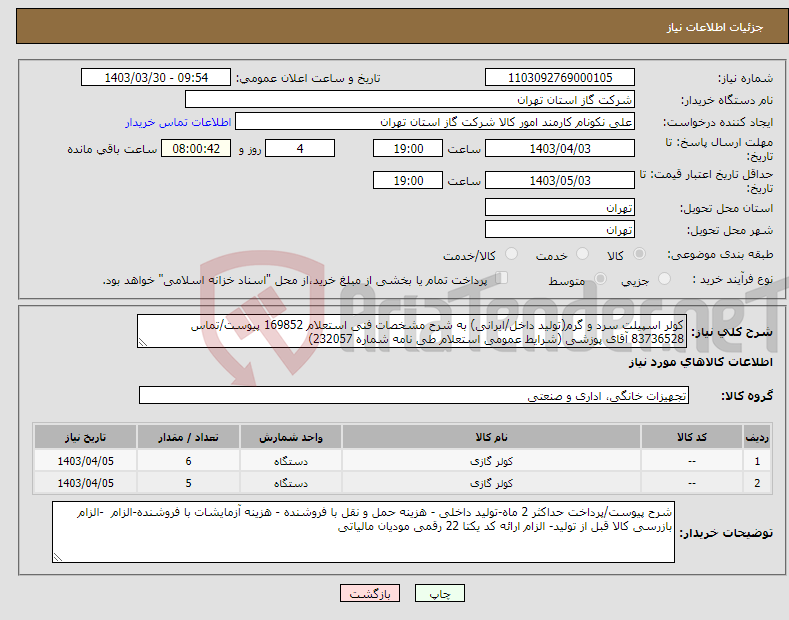Click the announcement date field 1403/03/30 - 09:54
The image size is (789, 620).
(156, 78)
